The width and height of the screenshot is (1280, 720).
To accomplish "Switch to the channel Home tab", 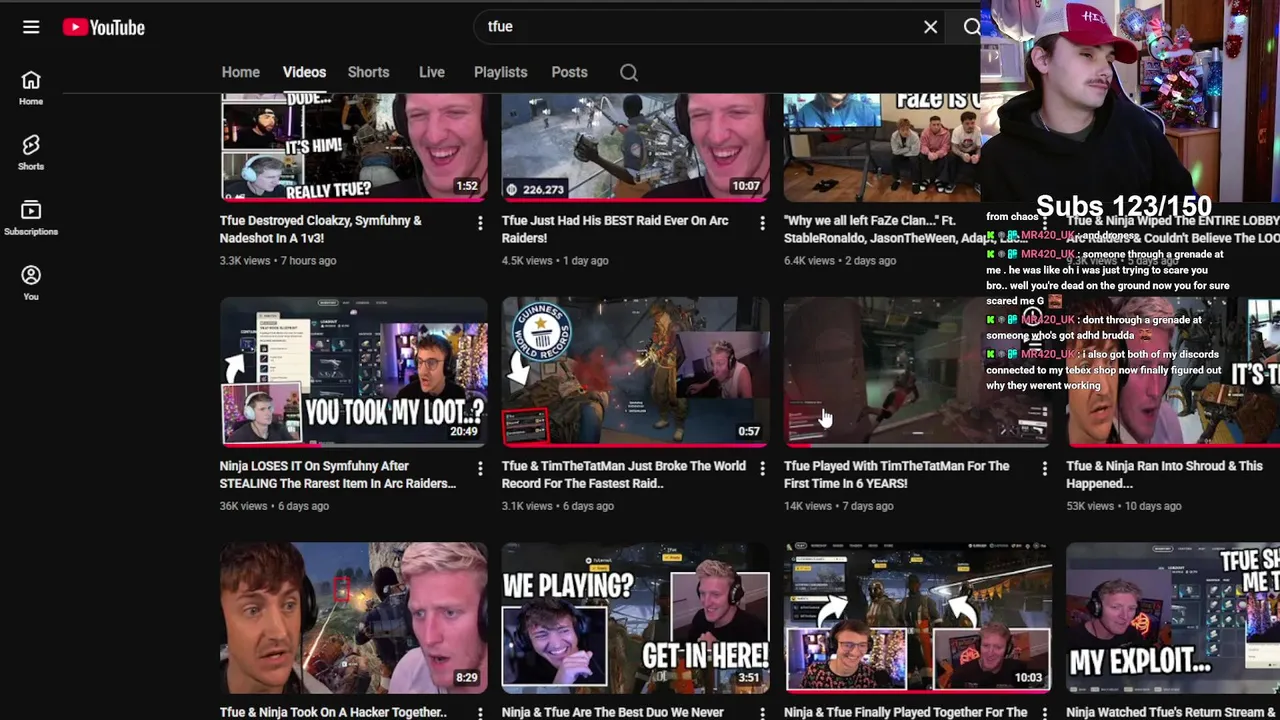I will (x=240, y=72).
